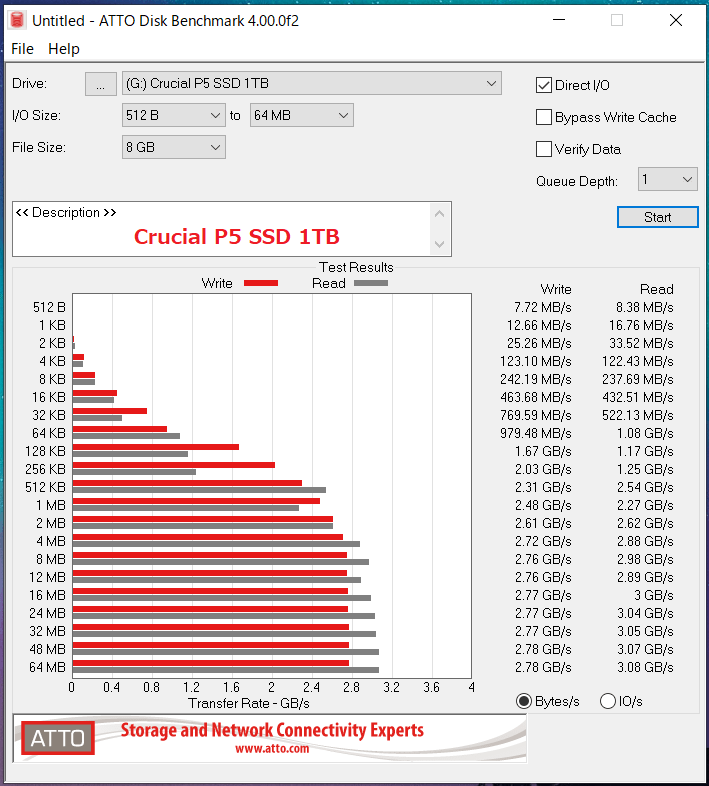Click the 512 B row label
This screenshot has width=709, height=786.
49,307
